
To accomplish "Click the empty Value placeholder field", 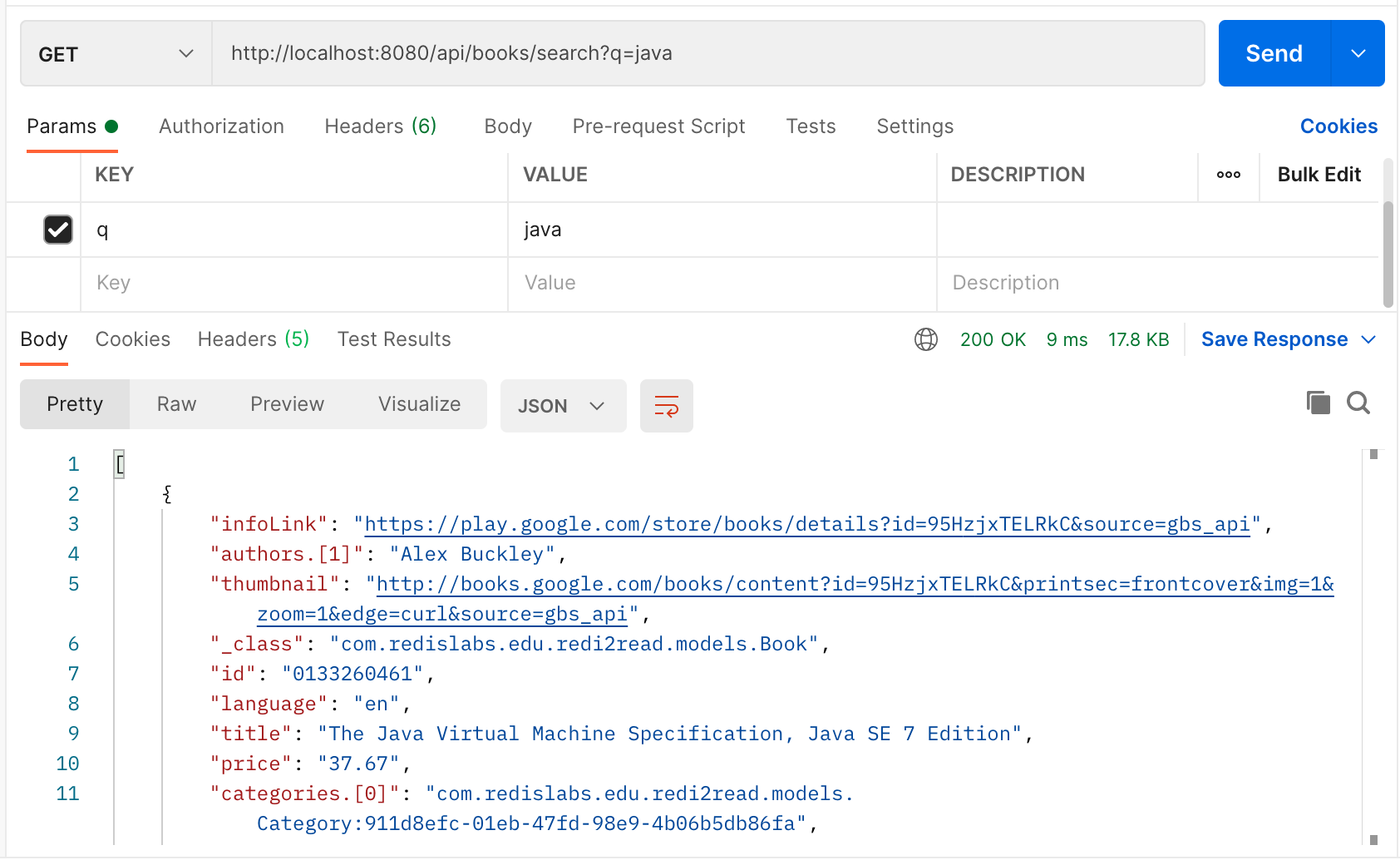I will pos(722,283).
